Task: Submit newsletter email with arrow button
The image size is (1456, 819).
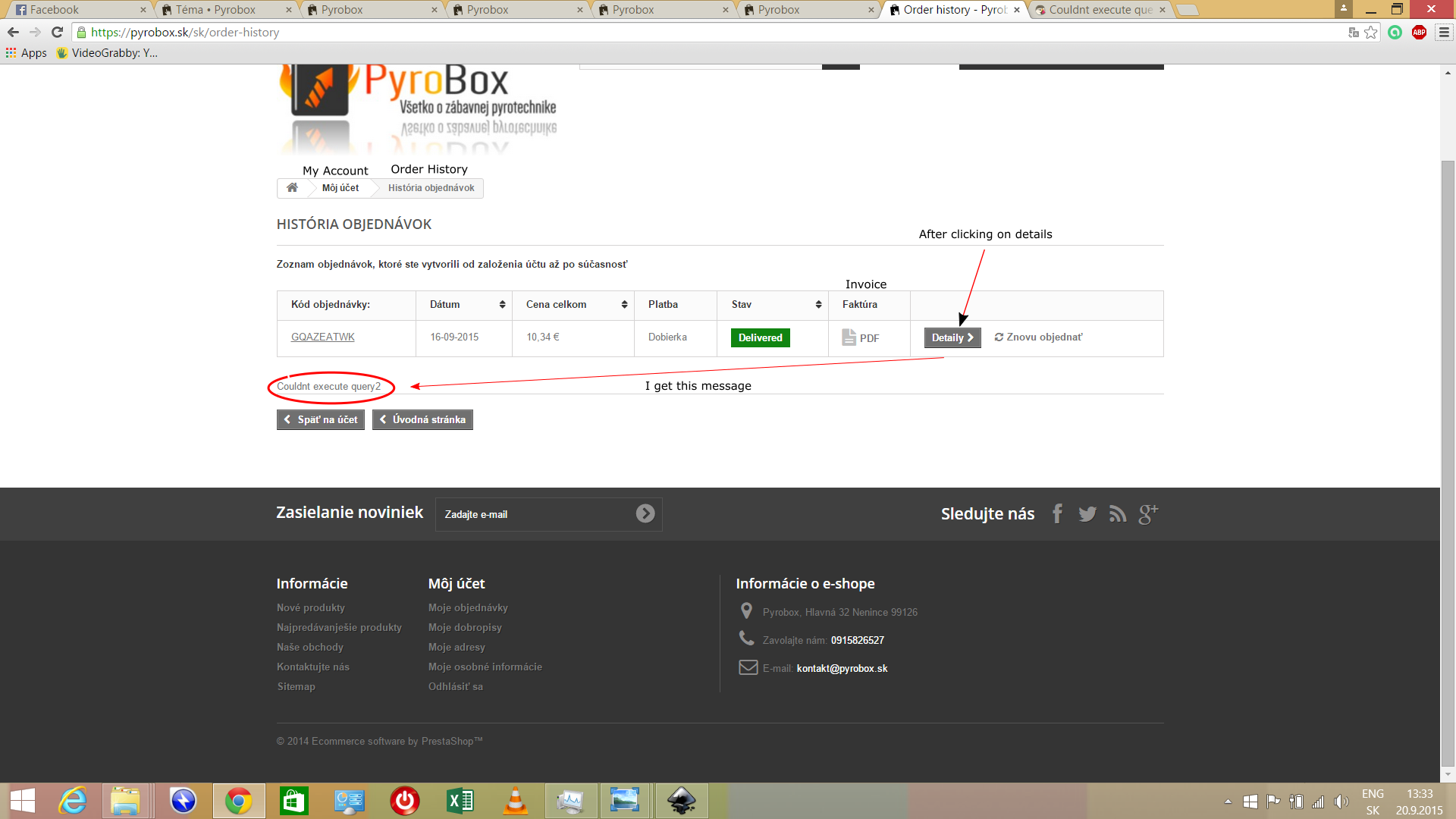Action: click(x=645, y=513)
